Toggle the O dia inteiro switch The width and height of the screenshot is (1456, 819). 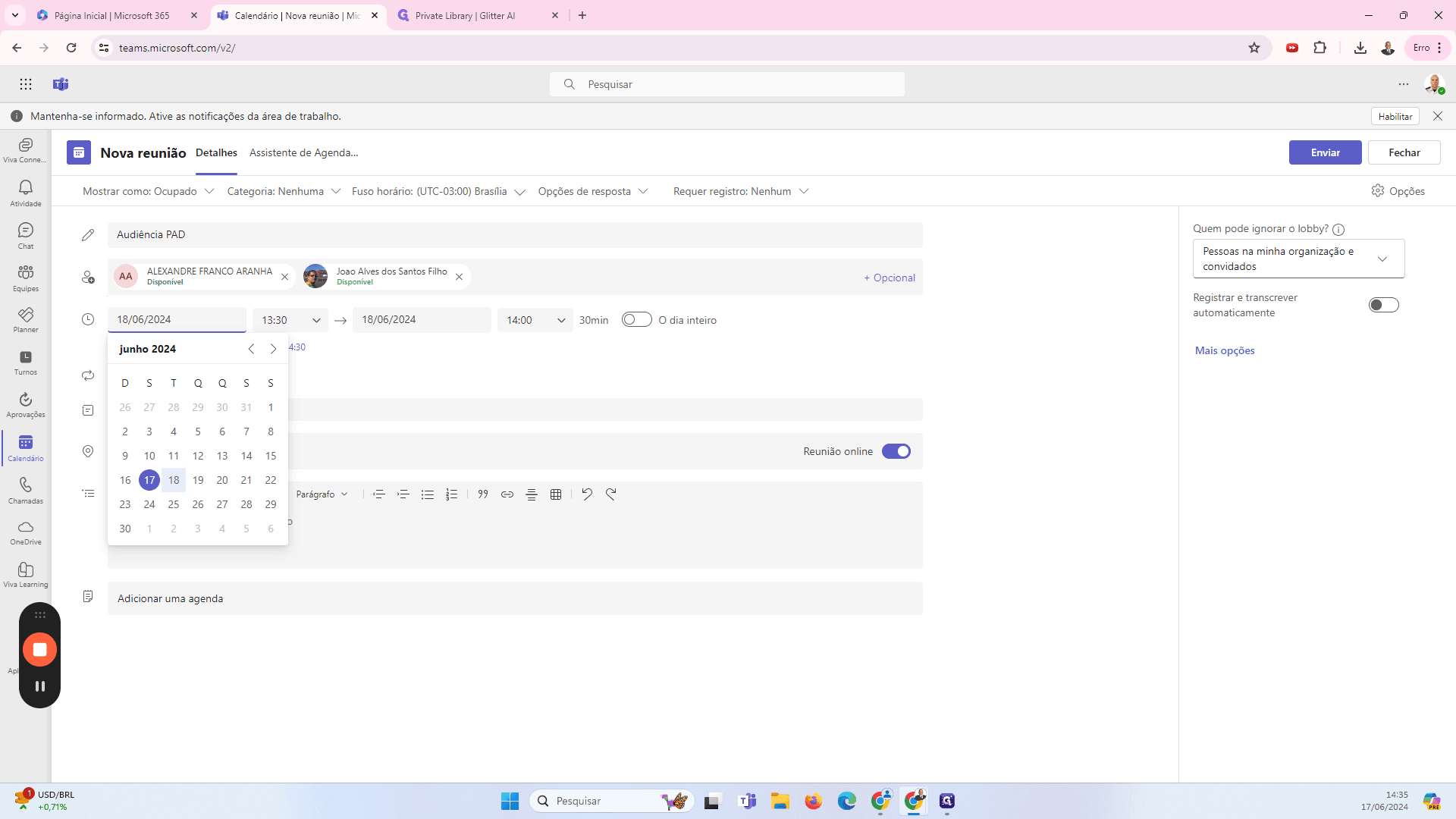[637, 320]
